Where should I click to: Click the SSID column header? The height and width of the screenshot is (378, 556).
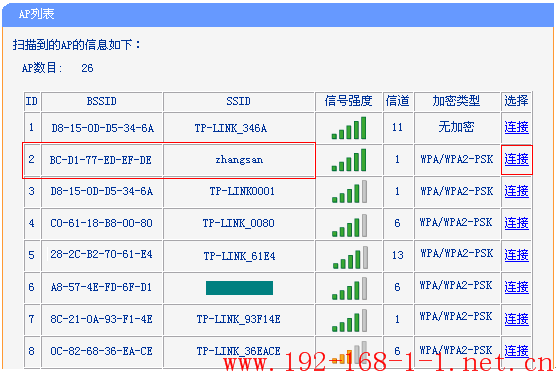point(238,101)
